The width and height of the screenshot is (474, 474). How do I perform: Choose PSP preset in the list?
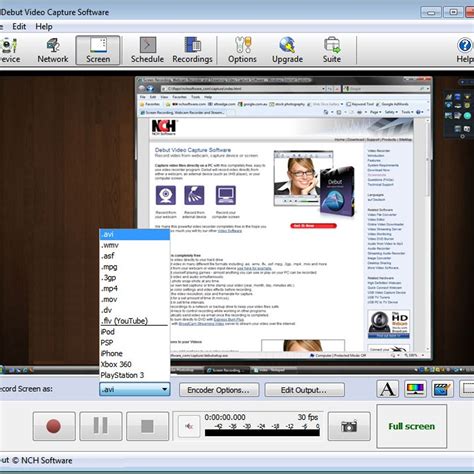(135, 342)
